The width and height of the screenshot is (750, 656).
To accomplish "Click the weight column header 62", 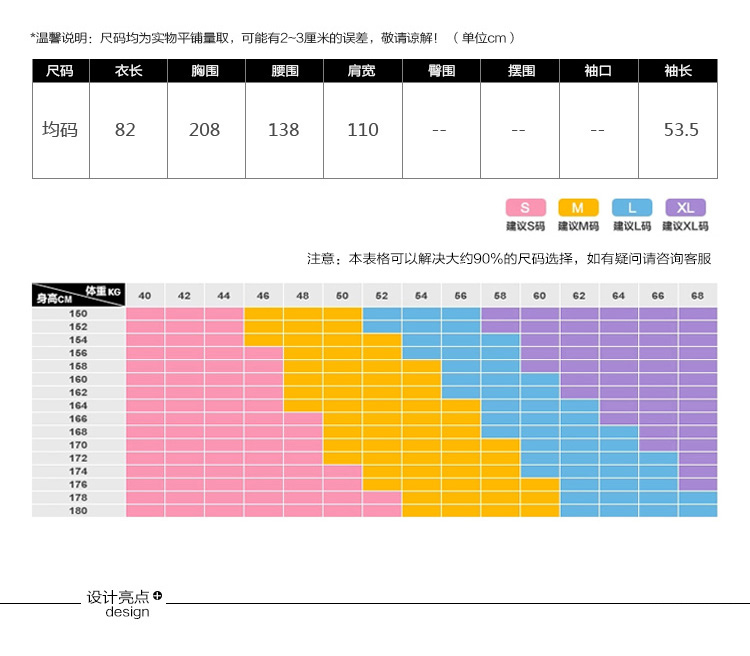I will (x=579, y=296).
